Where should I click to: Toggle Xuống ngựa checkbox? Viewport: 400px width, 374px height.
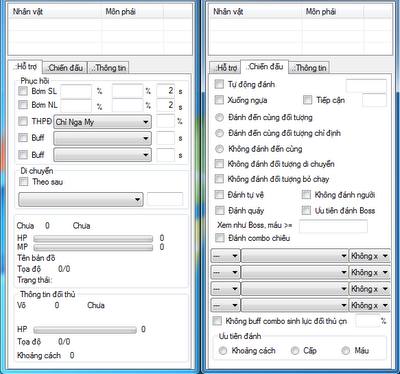[219, 100]
